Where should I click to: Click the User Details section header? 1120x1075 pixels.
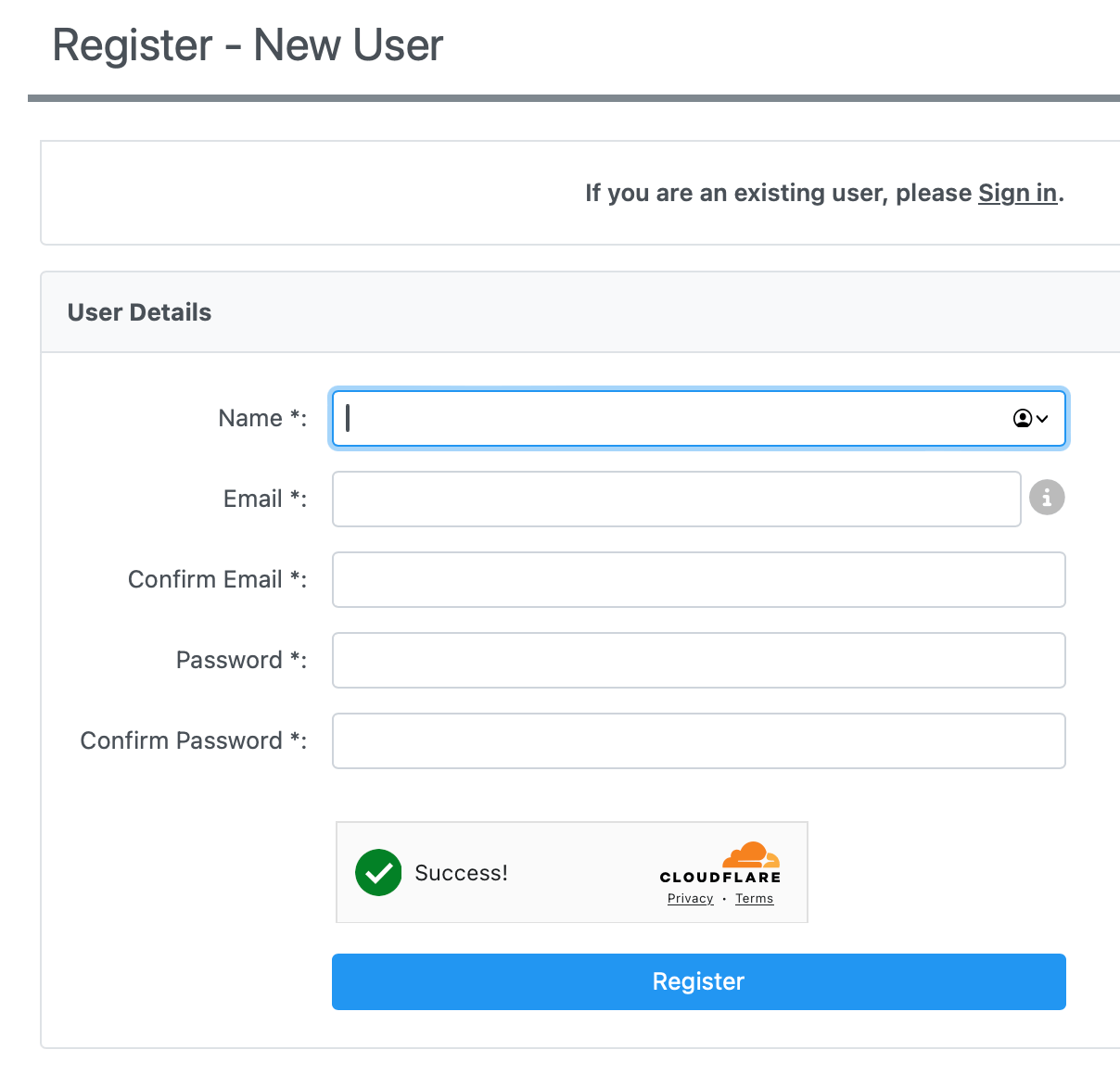coord(139,312)
